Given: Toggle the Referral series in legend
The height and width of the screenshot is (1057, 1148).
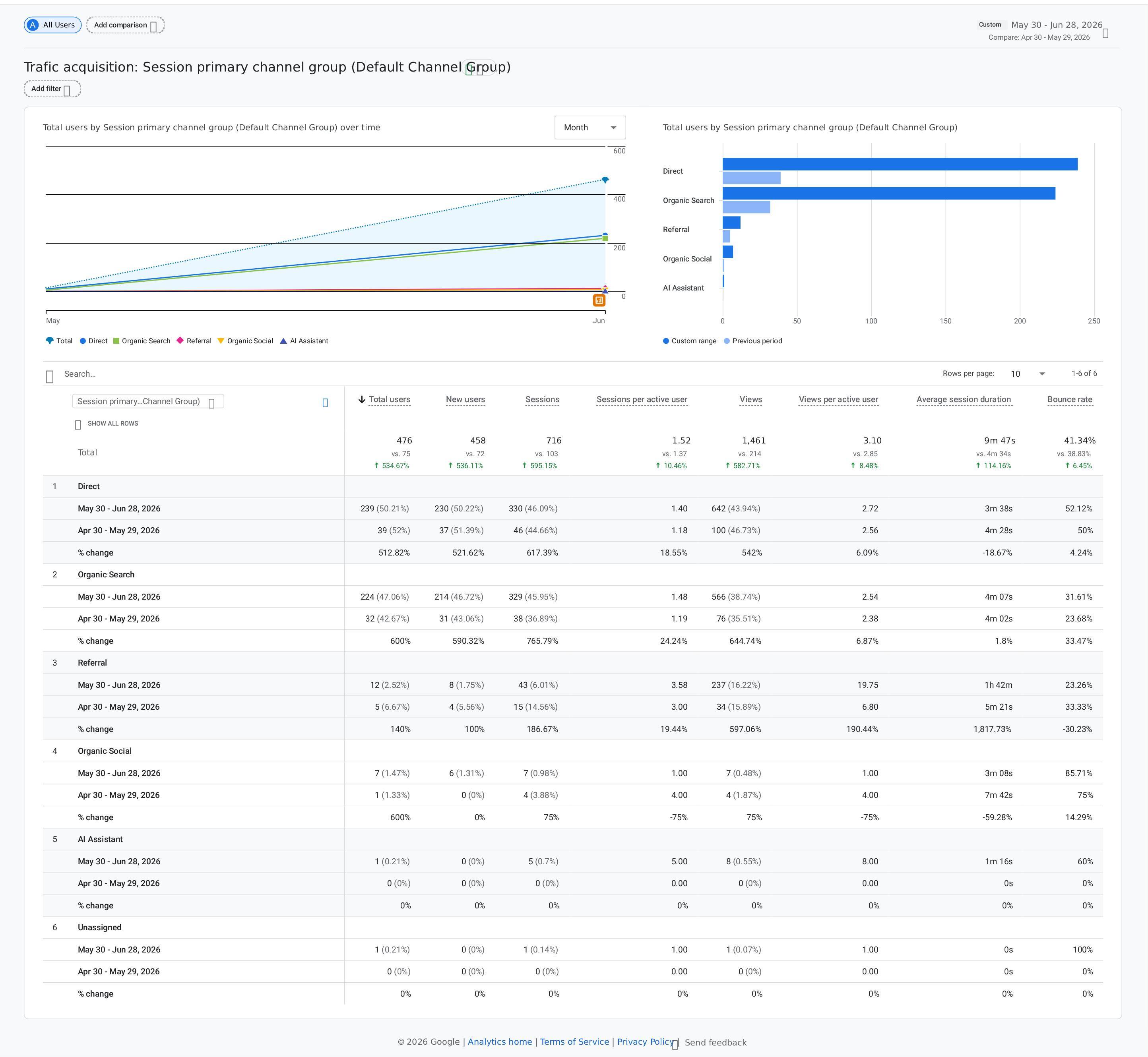Looking at the screenshot, I should (x=194, y=341).
